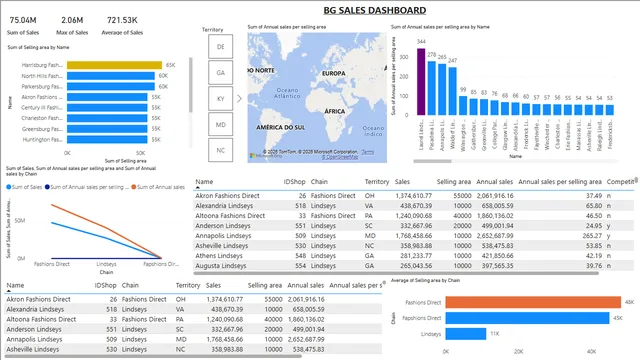Click the 46.50 cell in Altoona row
This screenshot has height=360, width=640.
(x=594, y=216)
